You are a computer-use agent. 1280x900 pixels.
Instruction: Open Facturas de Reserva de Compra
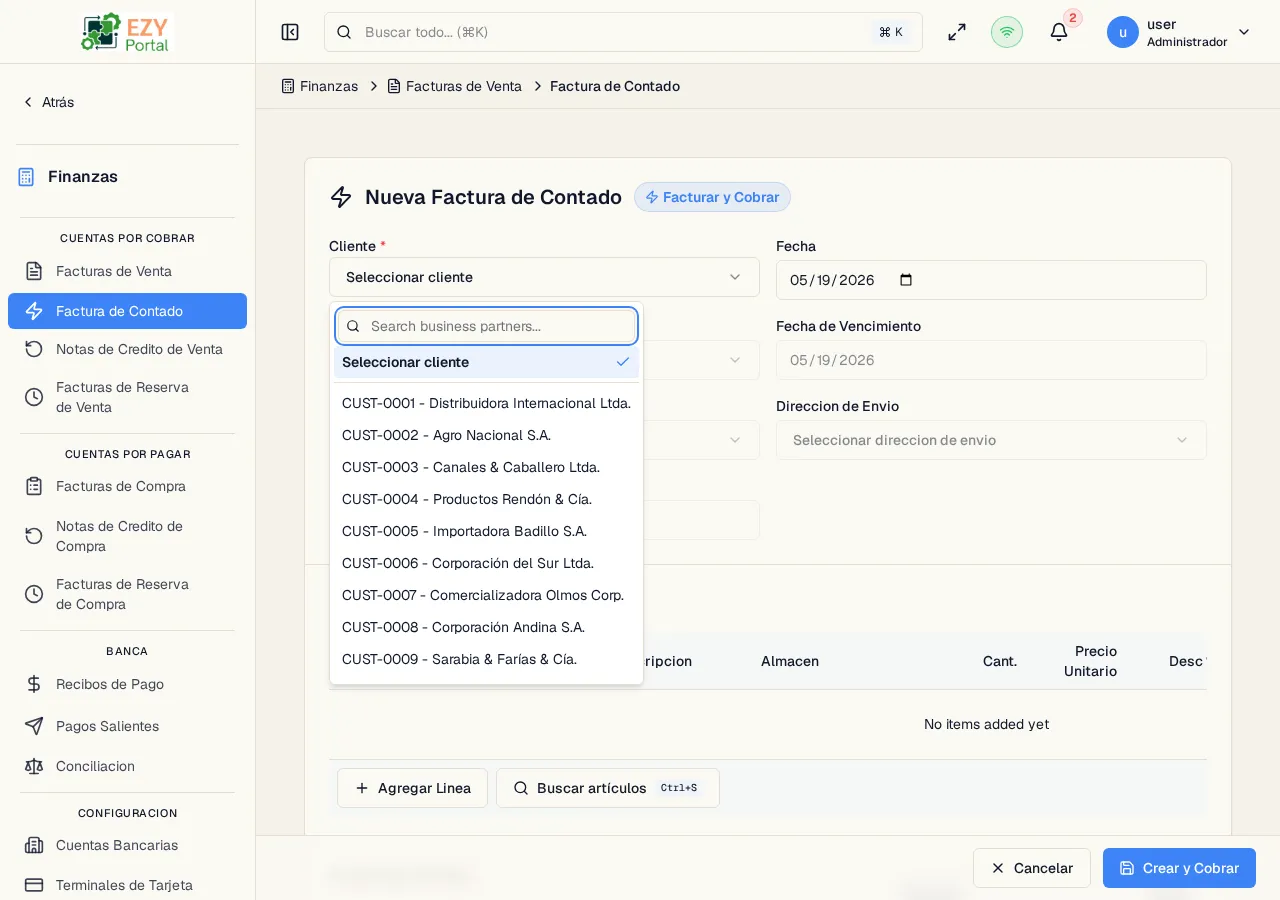(127, 594)
